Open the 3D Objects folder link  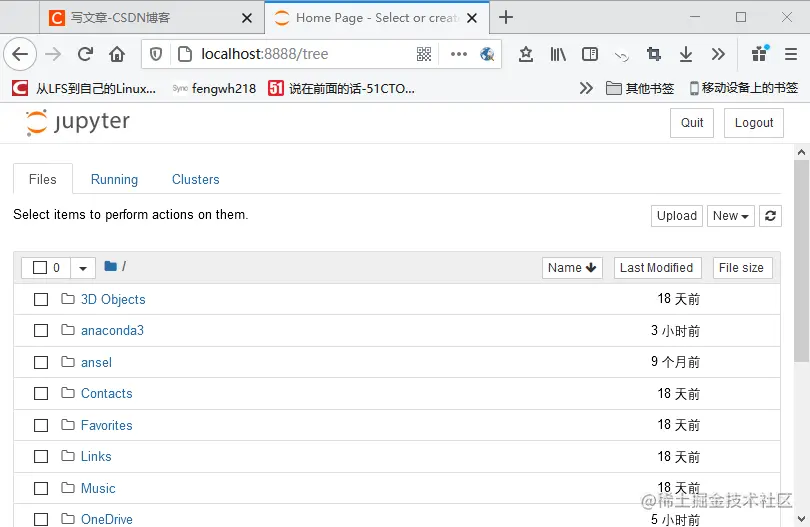[113, 299]
